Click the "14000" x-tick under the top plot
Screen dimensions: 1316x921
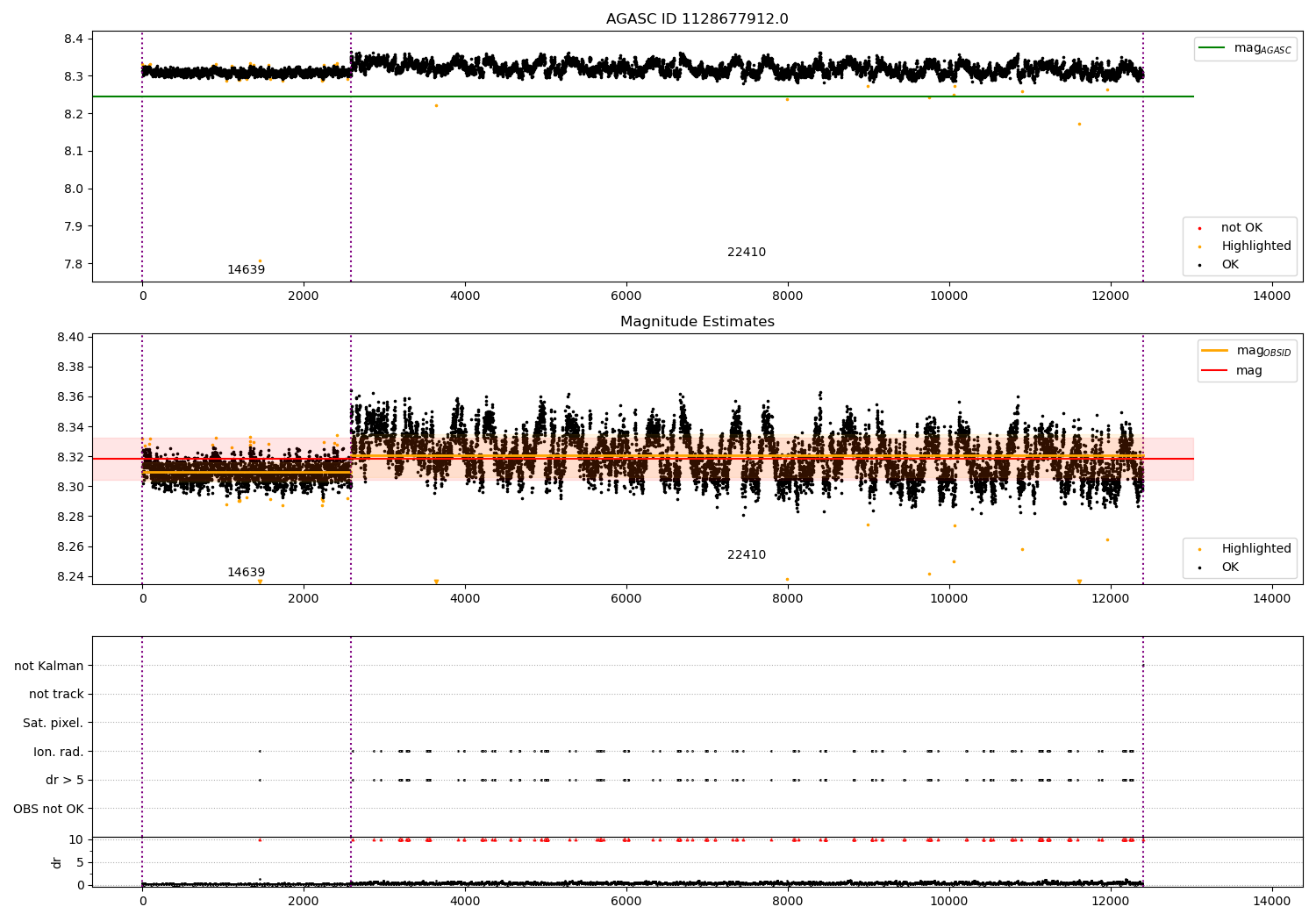point(1272,296)
